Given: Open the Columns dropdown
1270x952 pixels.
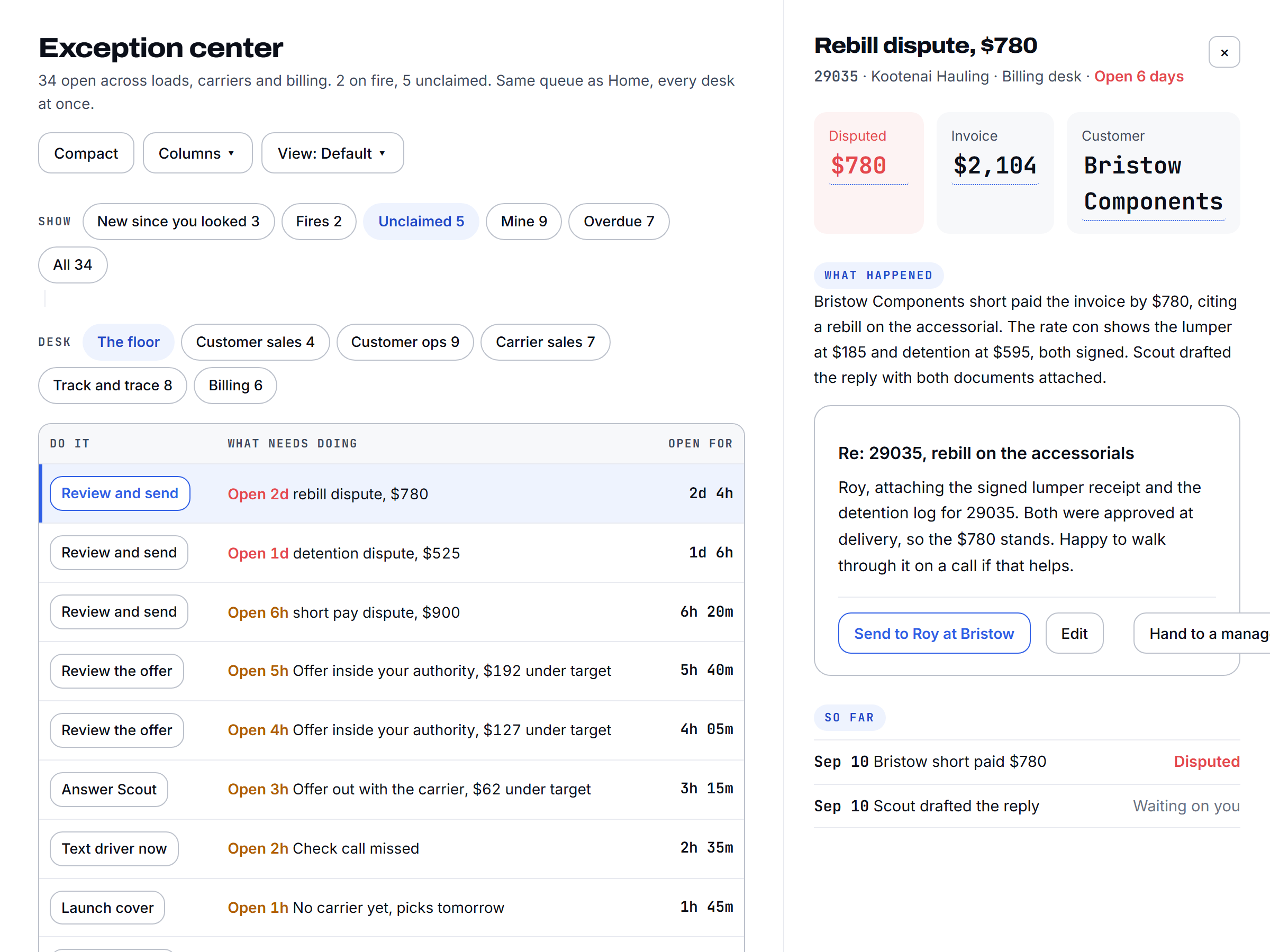Looking at the screenshot, I should [x=197, y=153].
